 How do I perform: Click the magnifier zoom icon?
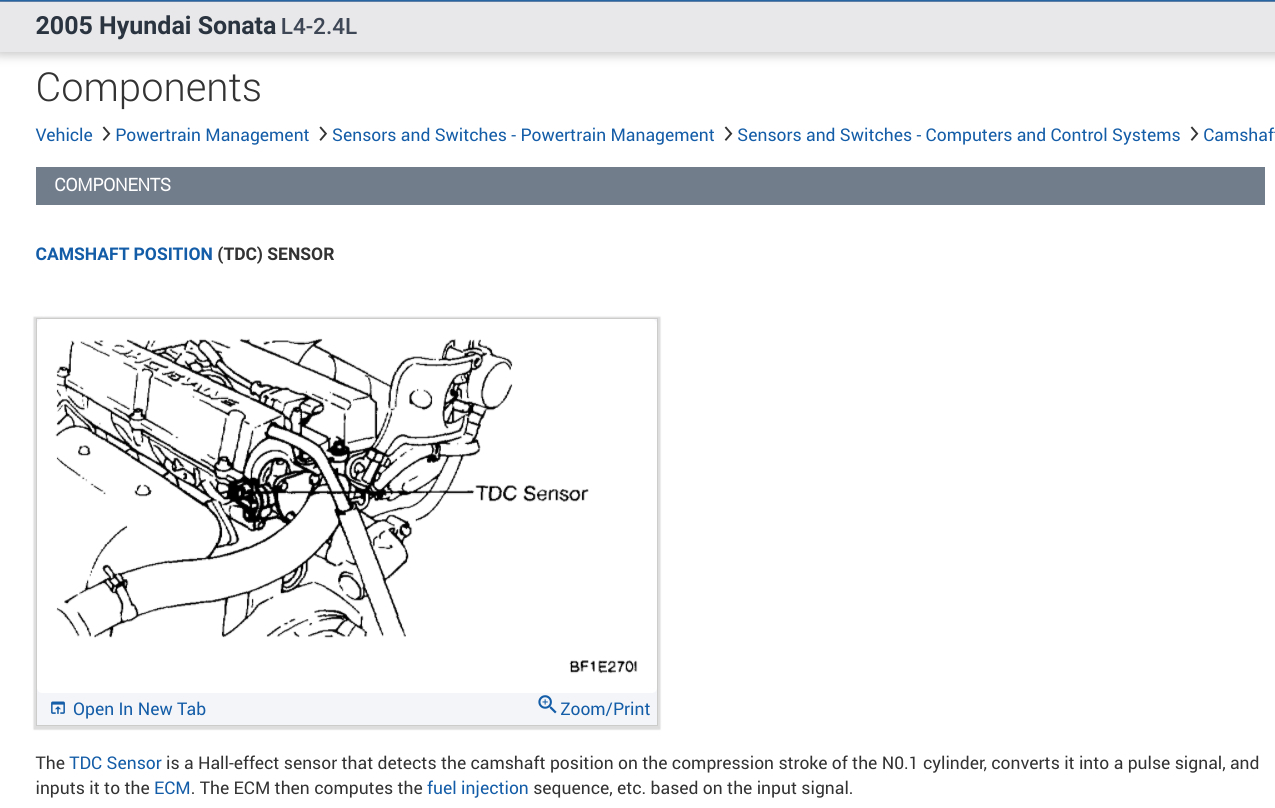(547, 705)
